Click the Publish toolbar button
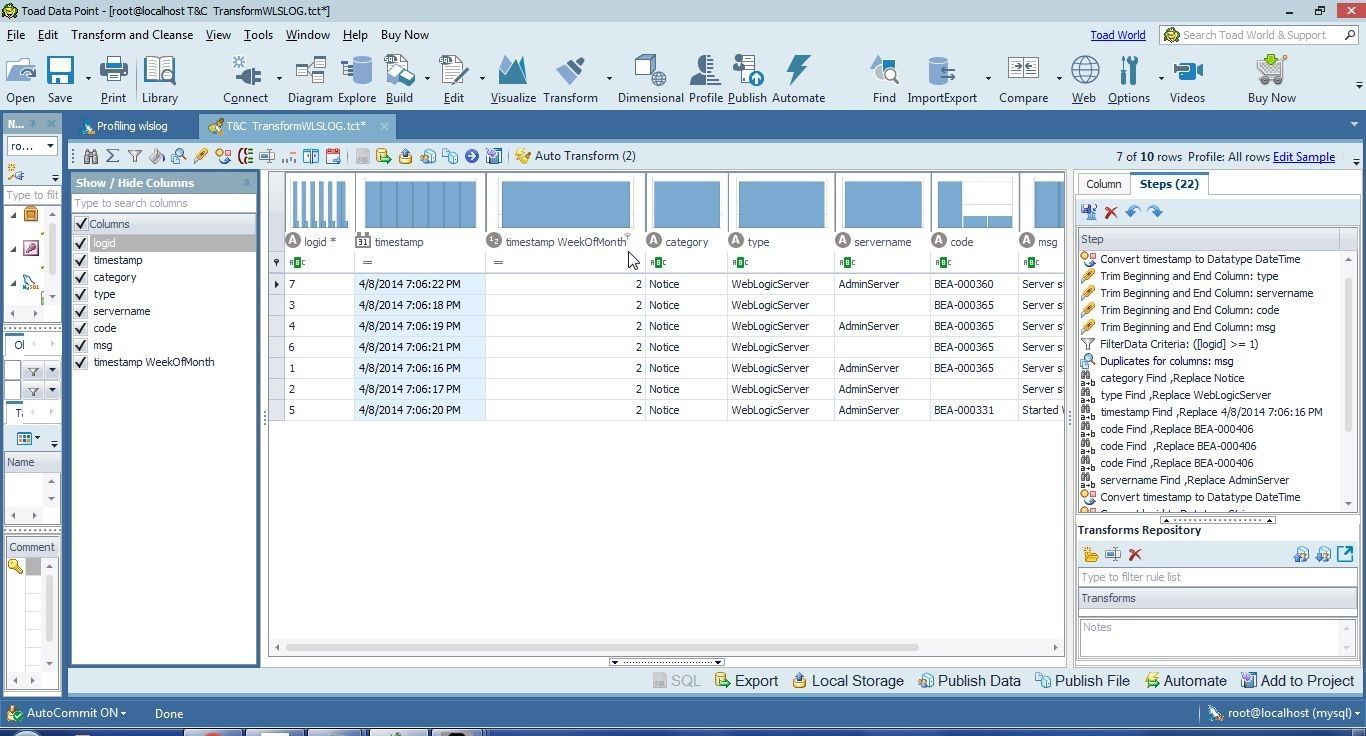Image resolution: width=1366 pixels, height=736 pixels. pos(747,80)
